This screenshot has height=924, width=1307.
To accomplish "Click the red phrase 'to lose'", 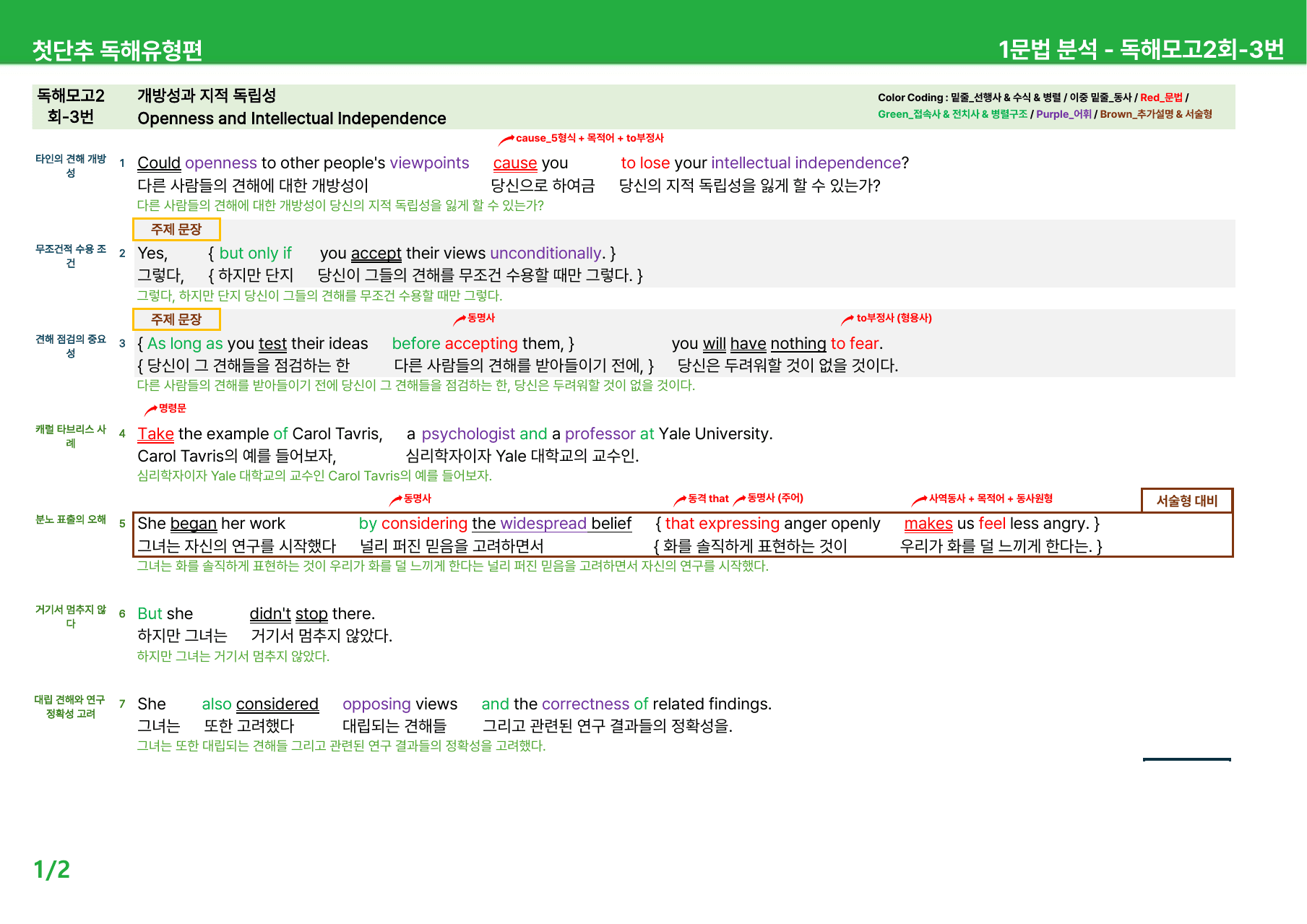I will [645, 163].
